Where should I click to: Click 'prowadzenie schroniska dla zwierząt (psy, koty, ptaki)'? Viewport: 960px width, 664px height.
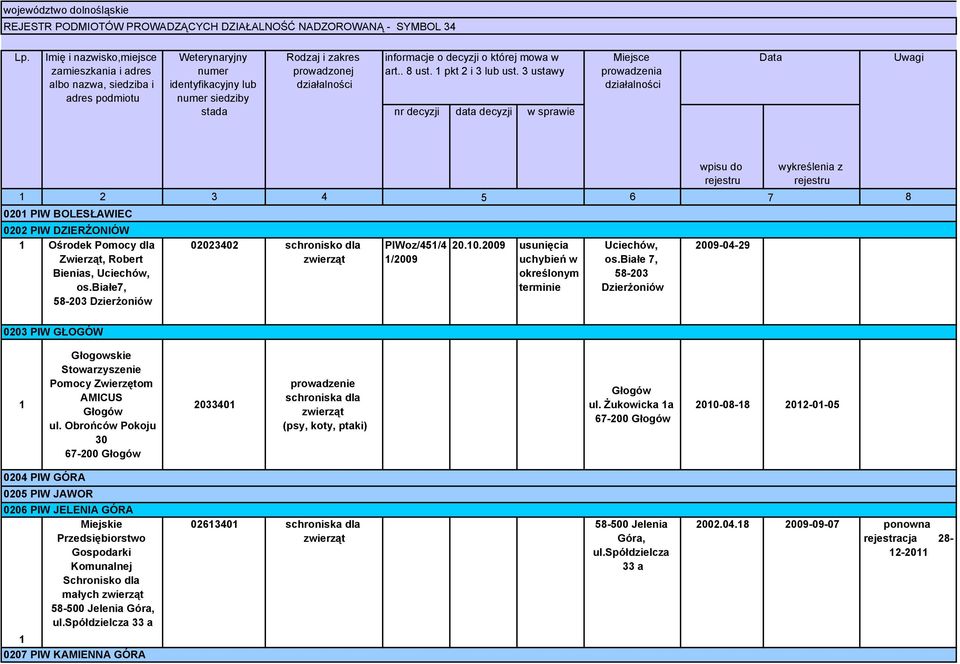(324, 405)
